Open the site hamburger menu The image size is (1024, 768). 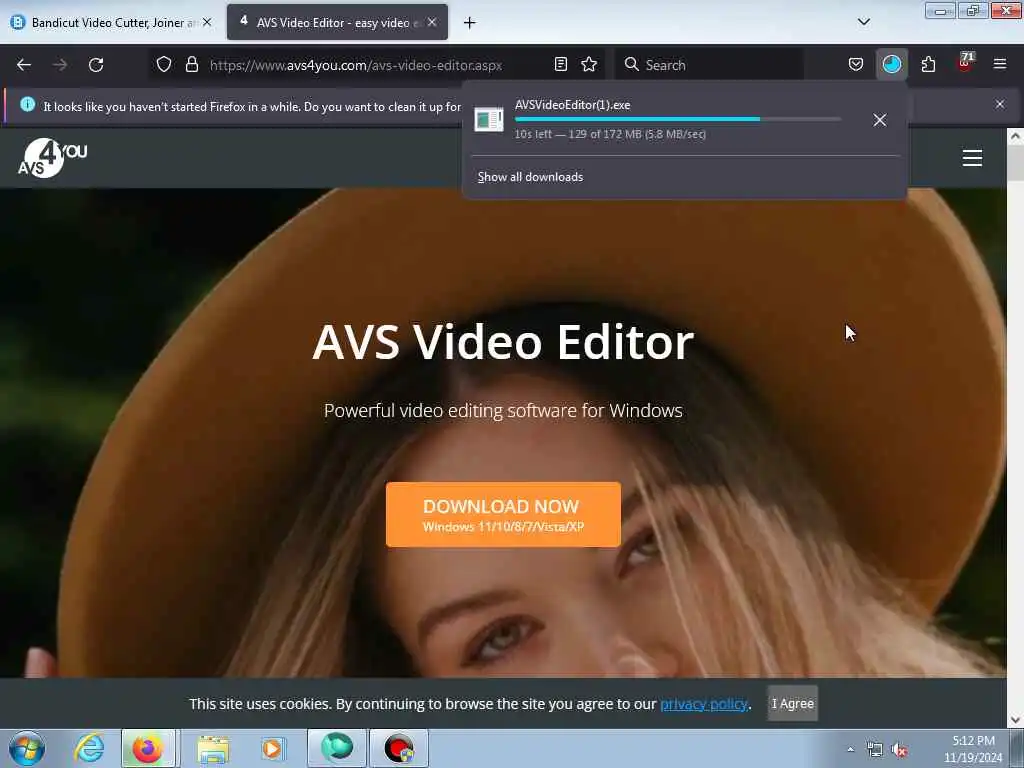972,158
